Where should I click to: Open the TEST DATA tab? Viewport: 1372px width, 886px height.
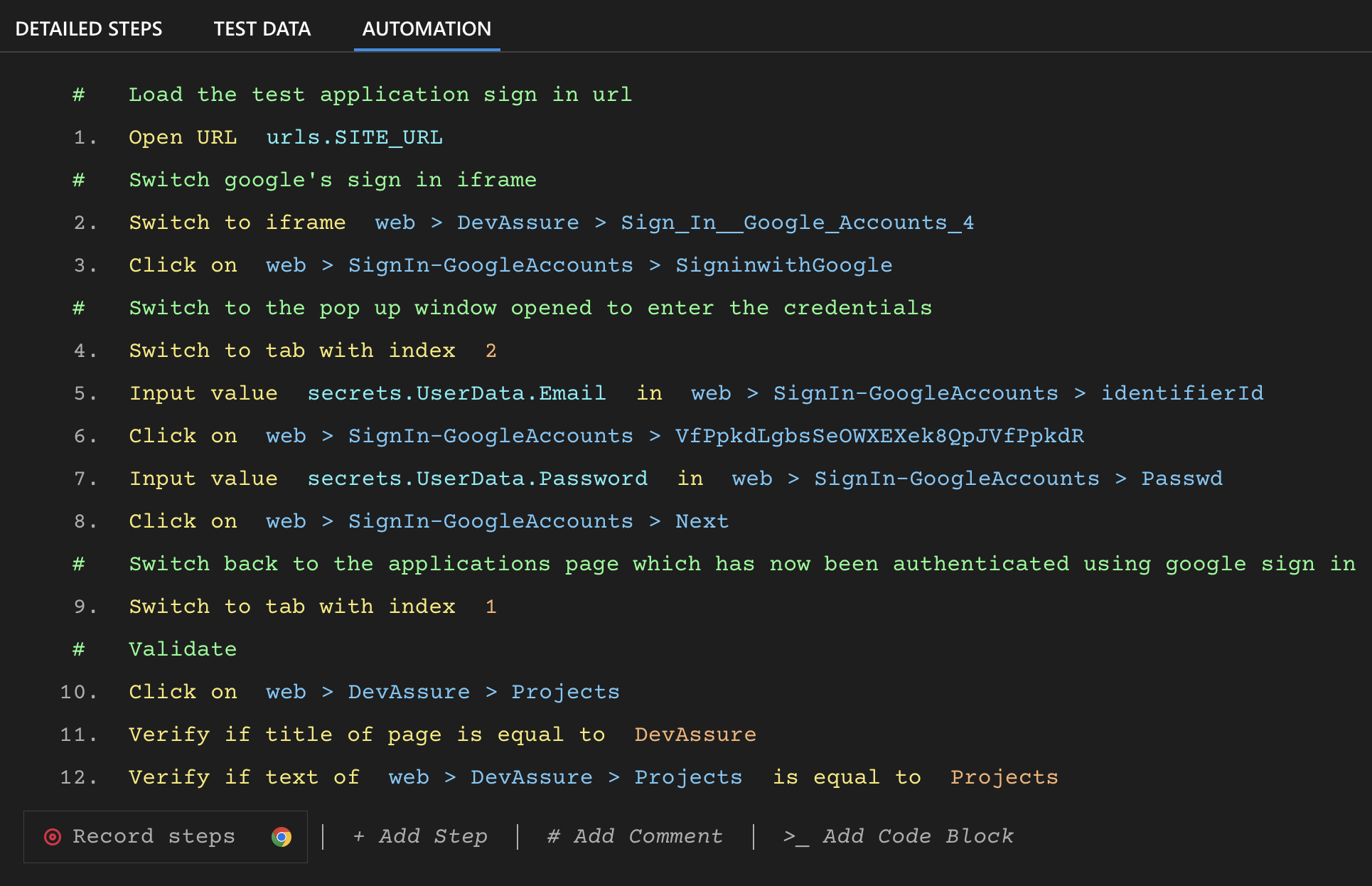262,28
